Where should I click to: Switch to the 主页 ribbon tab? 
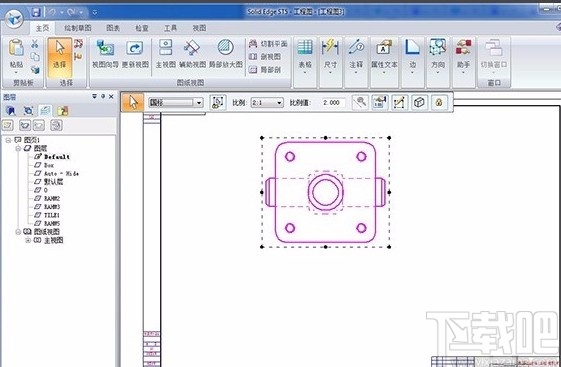pos(42,28)
